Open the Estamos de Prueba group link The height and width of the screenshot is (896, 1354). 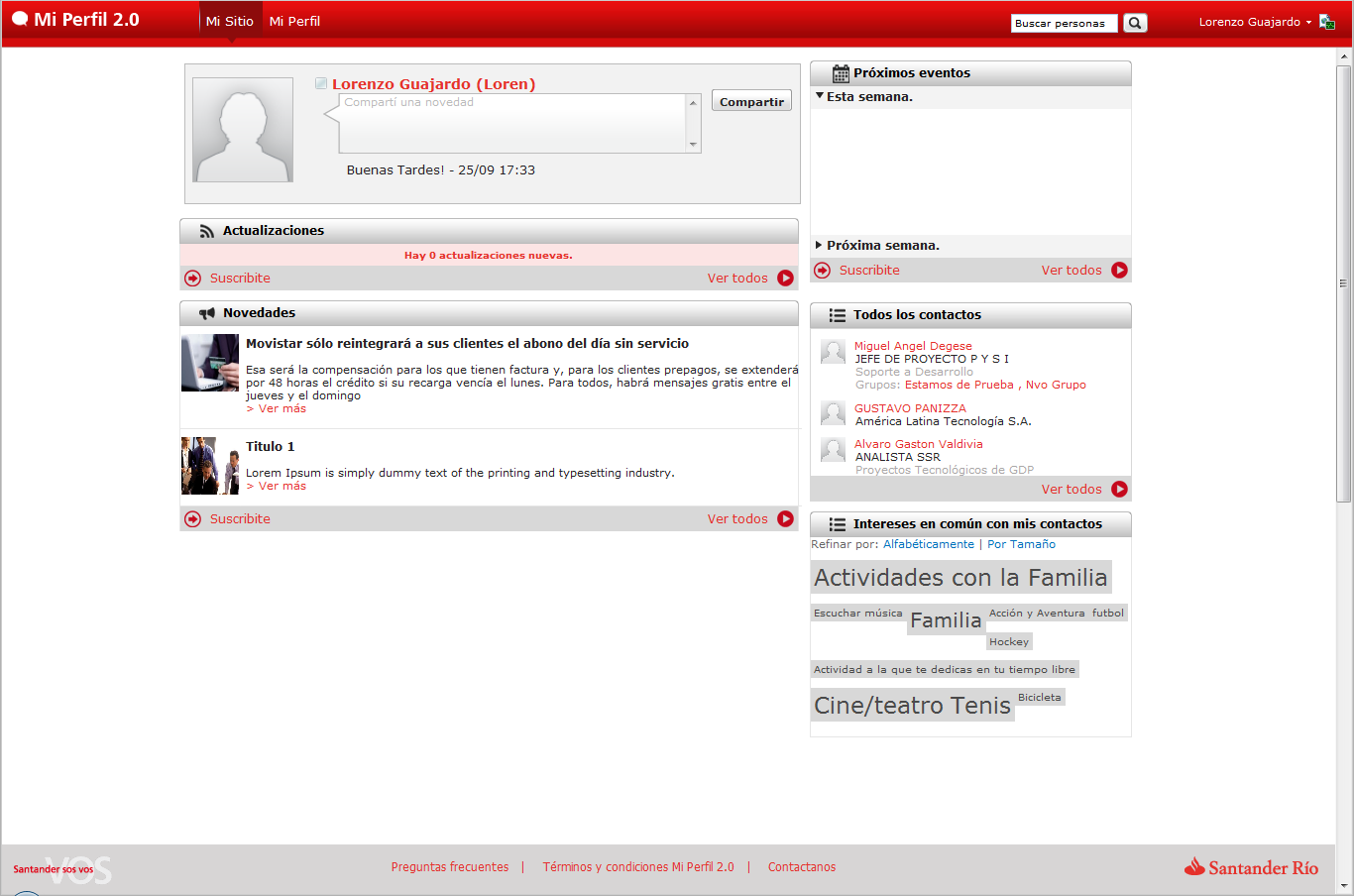pyautogui.click(x=959, y=385)
